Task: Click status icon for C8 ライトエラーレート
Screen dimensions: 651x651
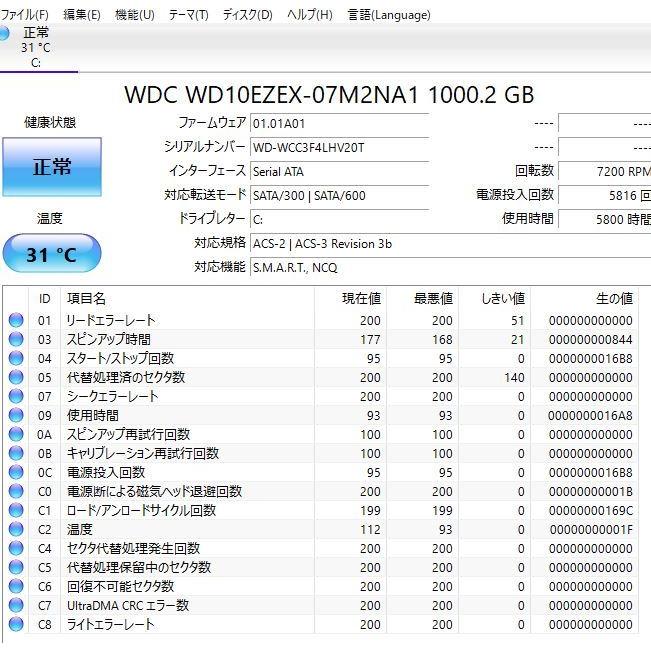Action: pyautogui.click(x=16, y=624)
